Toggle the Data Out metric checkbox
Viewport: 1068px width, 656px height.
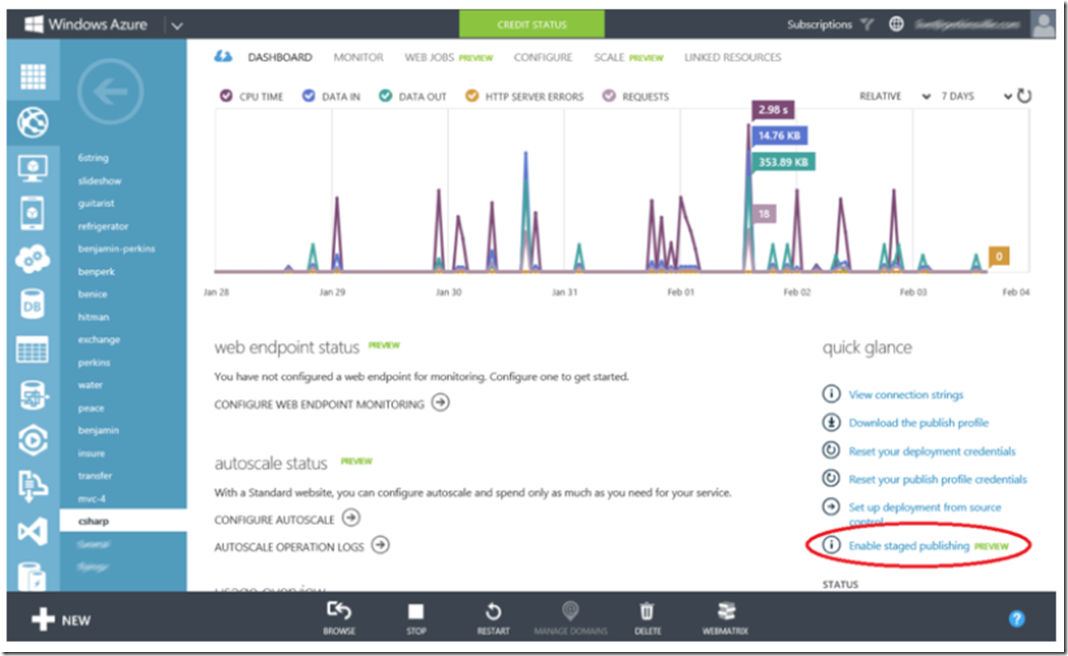coord(386,95)
